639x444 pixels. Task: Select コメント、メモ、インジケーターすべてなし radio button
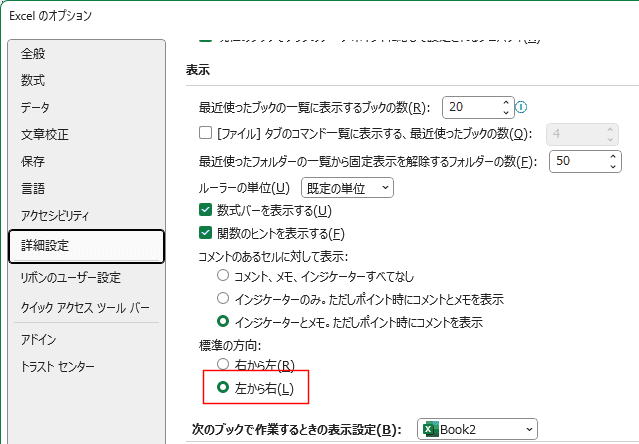pos(223,276)
